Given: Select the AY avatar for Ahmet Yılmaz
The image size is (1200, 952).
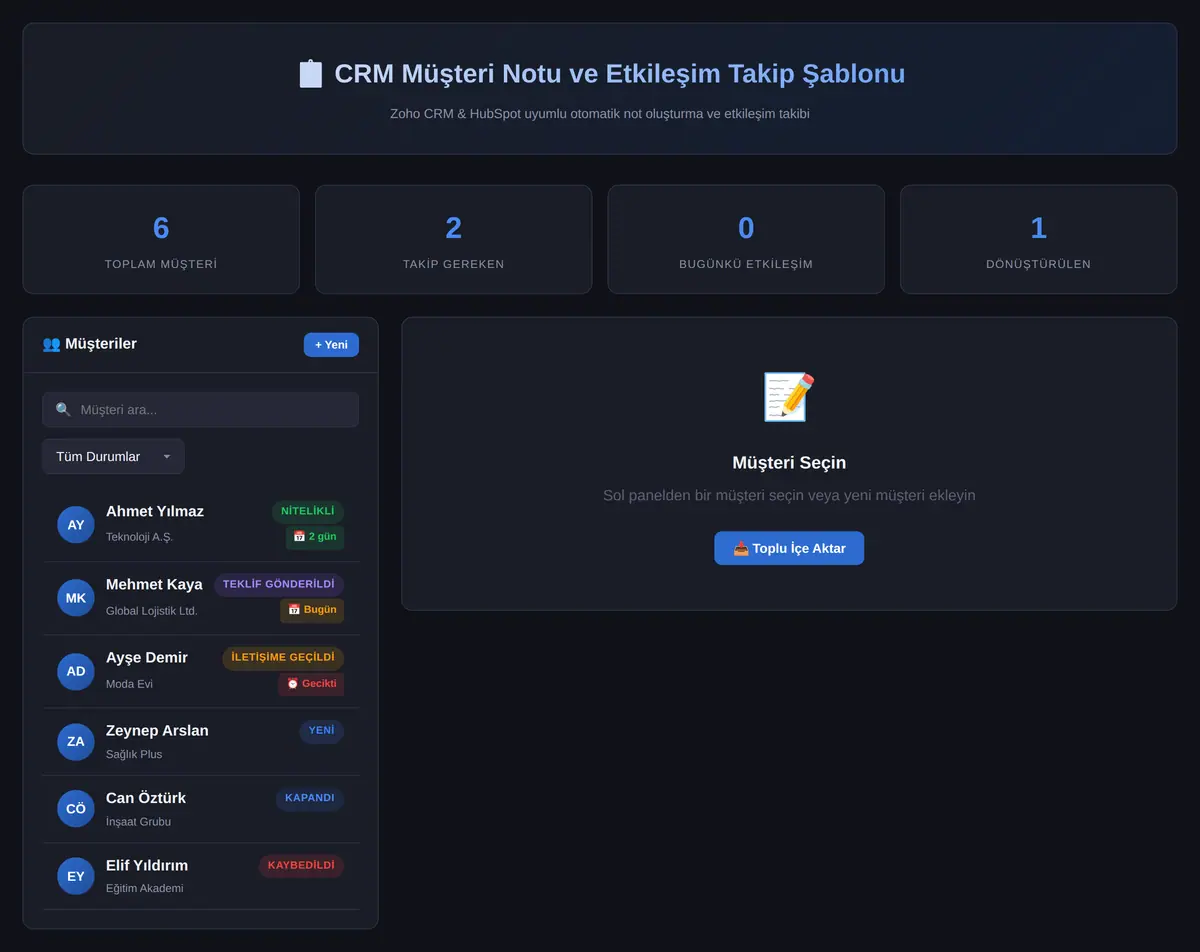Looking at the screenshot, I should point(76,525).
